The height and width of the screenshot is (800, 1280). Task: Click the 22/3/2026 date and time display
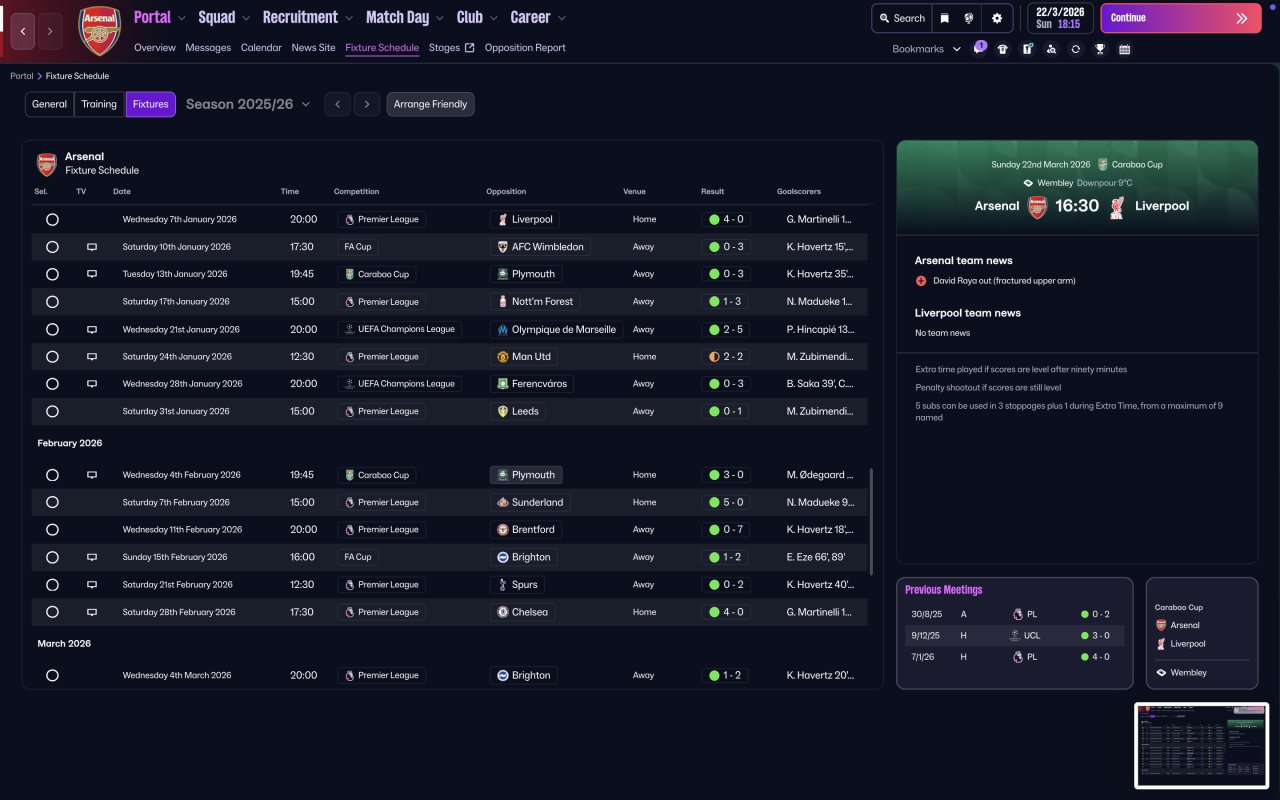(x=1059, y=18)
